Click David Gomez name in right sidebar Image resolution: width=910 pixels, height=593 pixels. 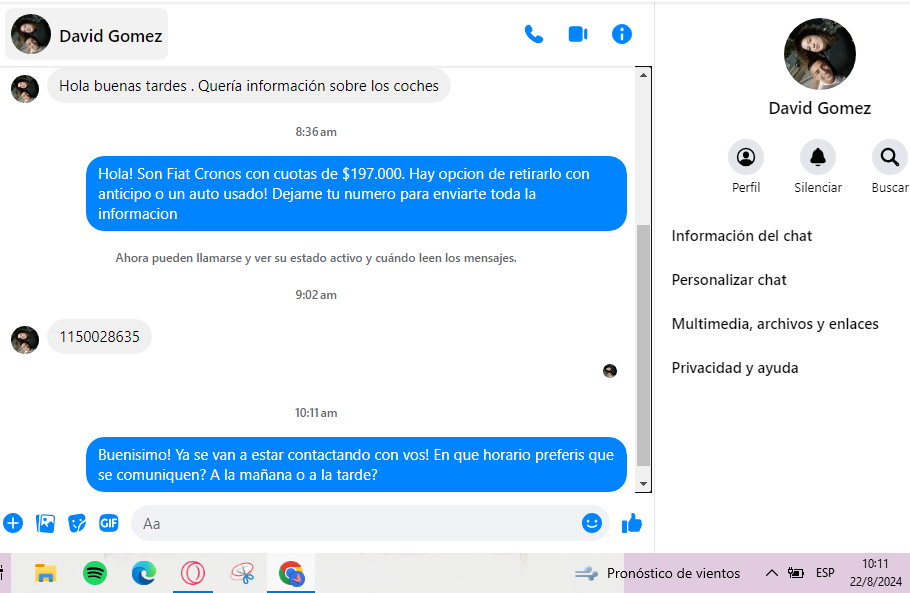tap(819, 109)
